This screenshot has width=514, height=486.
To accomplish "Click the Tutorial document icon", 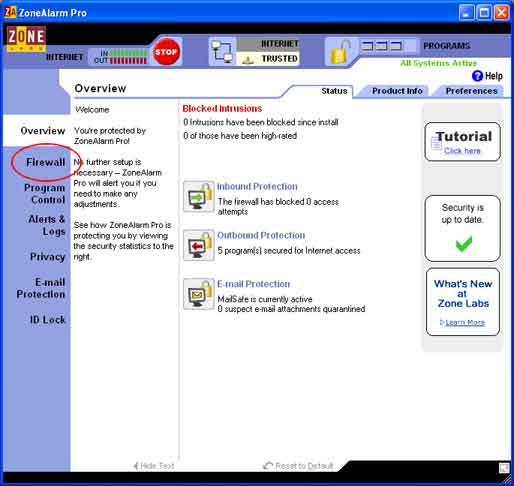I will [436, 143].
